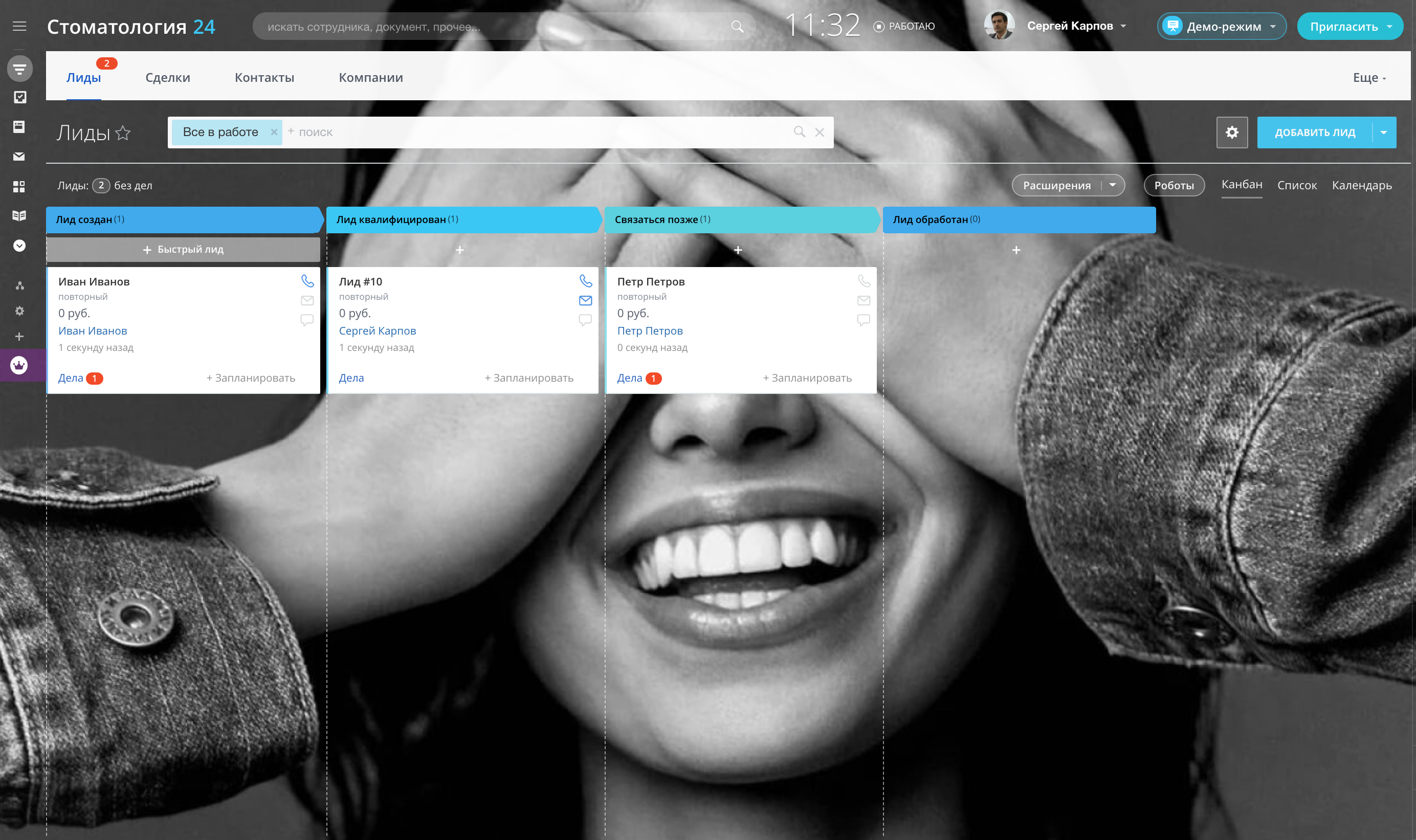Image resolution: width=1416 pixels, height=840 pixels.
Task: Click the hamburger menu icon
Action: (x=19, y=26)
